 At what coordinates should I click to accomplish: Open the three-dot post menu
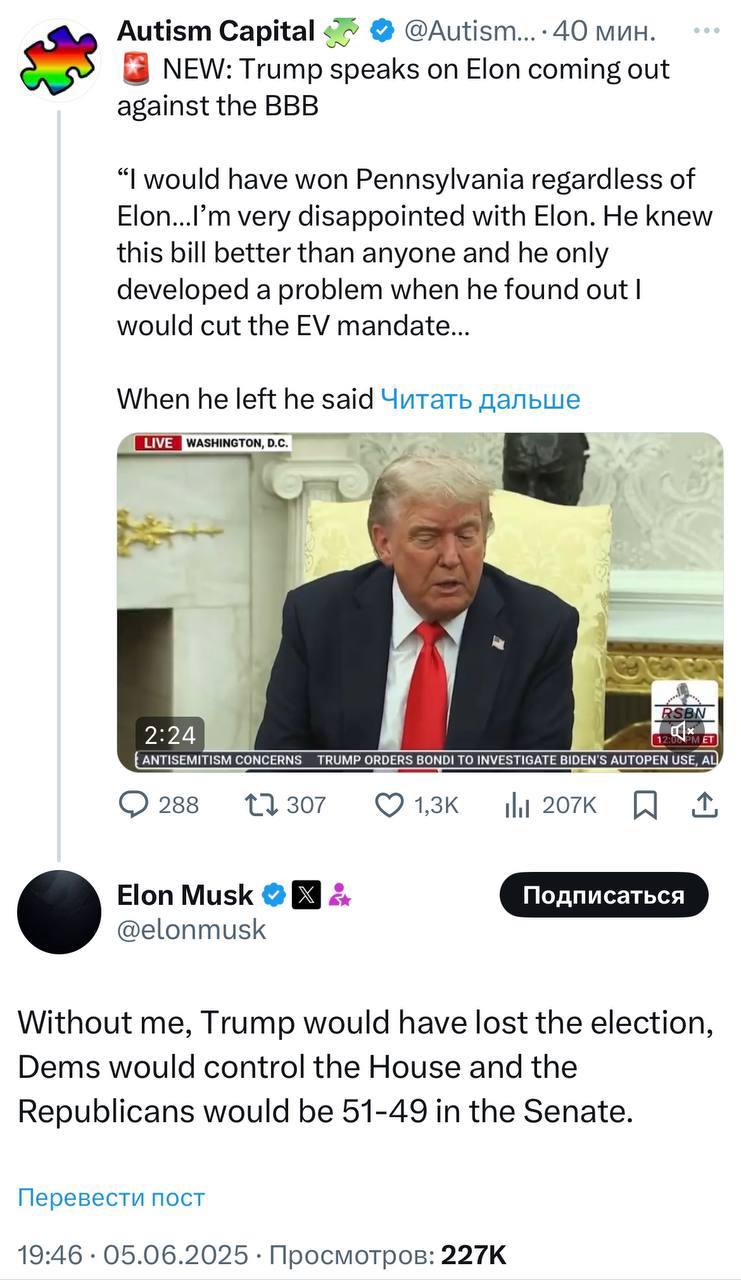[706, 30]
